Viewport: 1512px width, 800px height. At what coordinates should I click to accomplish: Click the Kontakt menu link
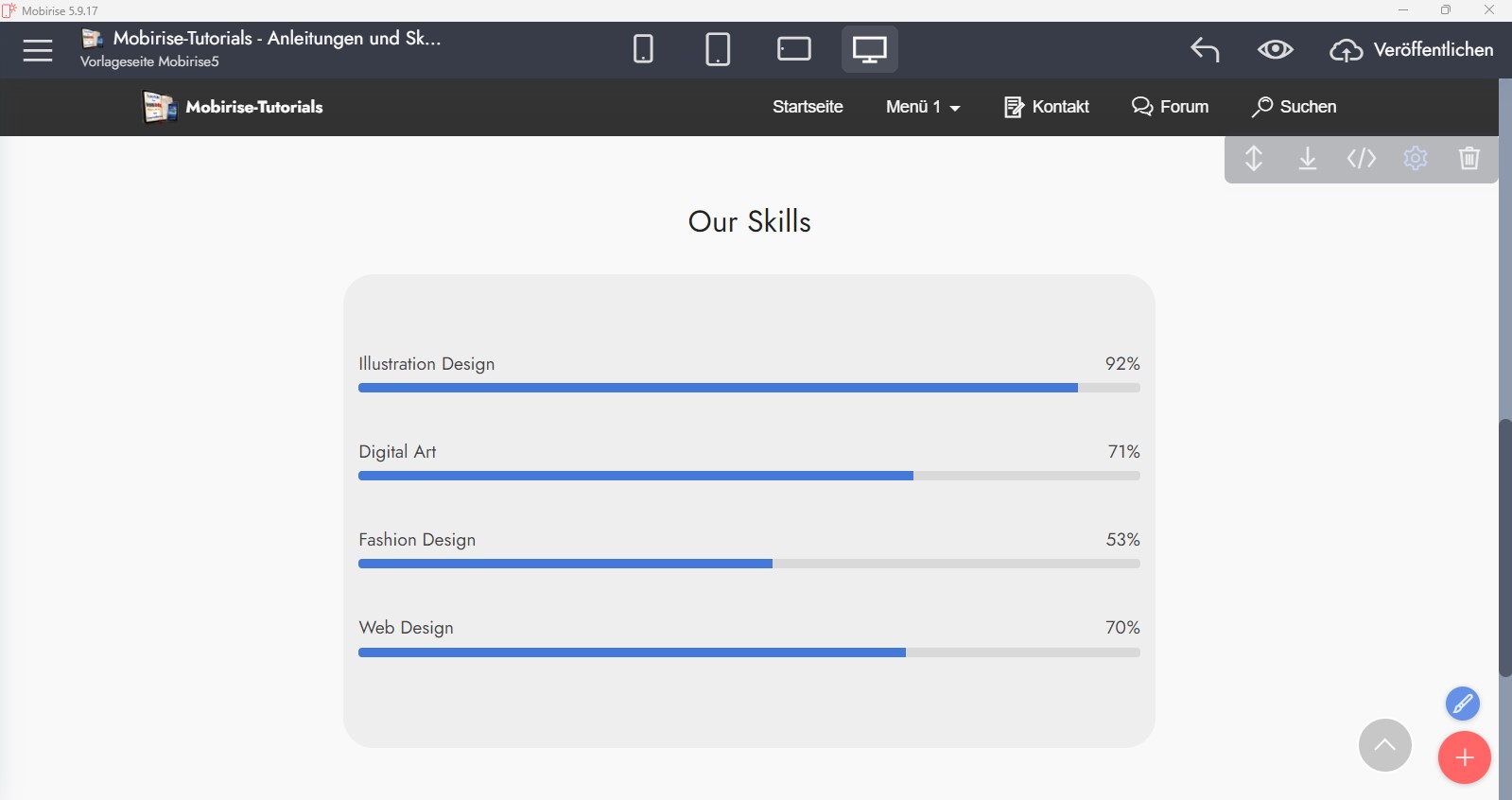(x=1047, y=107)
